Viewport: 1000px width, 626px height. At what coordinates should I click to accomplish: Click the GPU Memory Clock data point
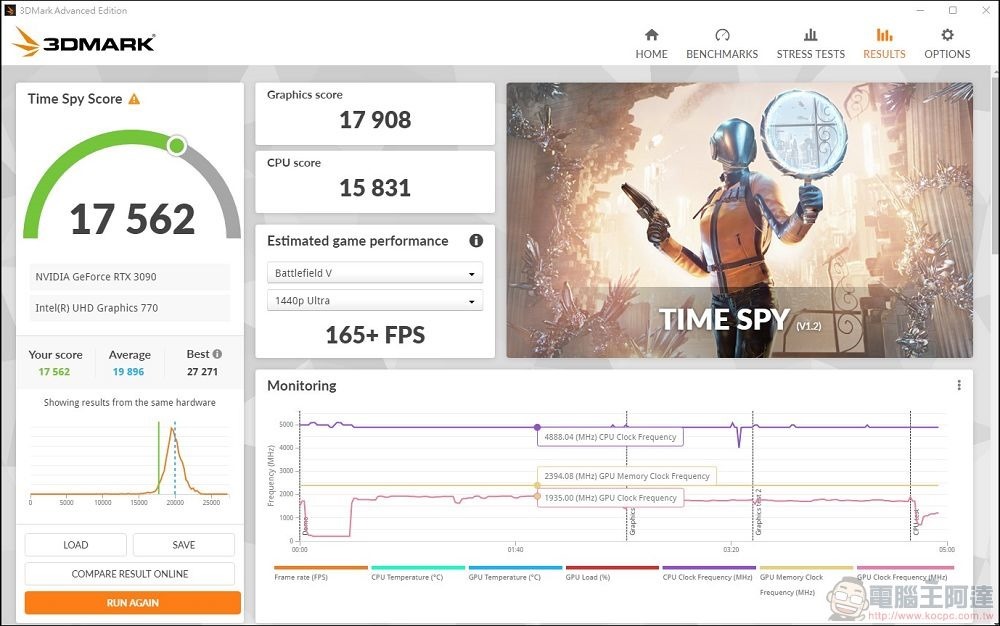(537, 486)
